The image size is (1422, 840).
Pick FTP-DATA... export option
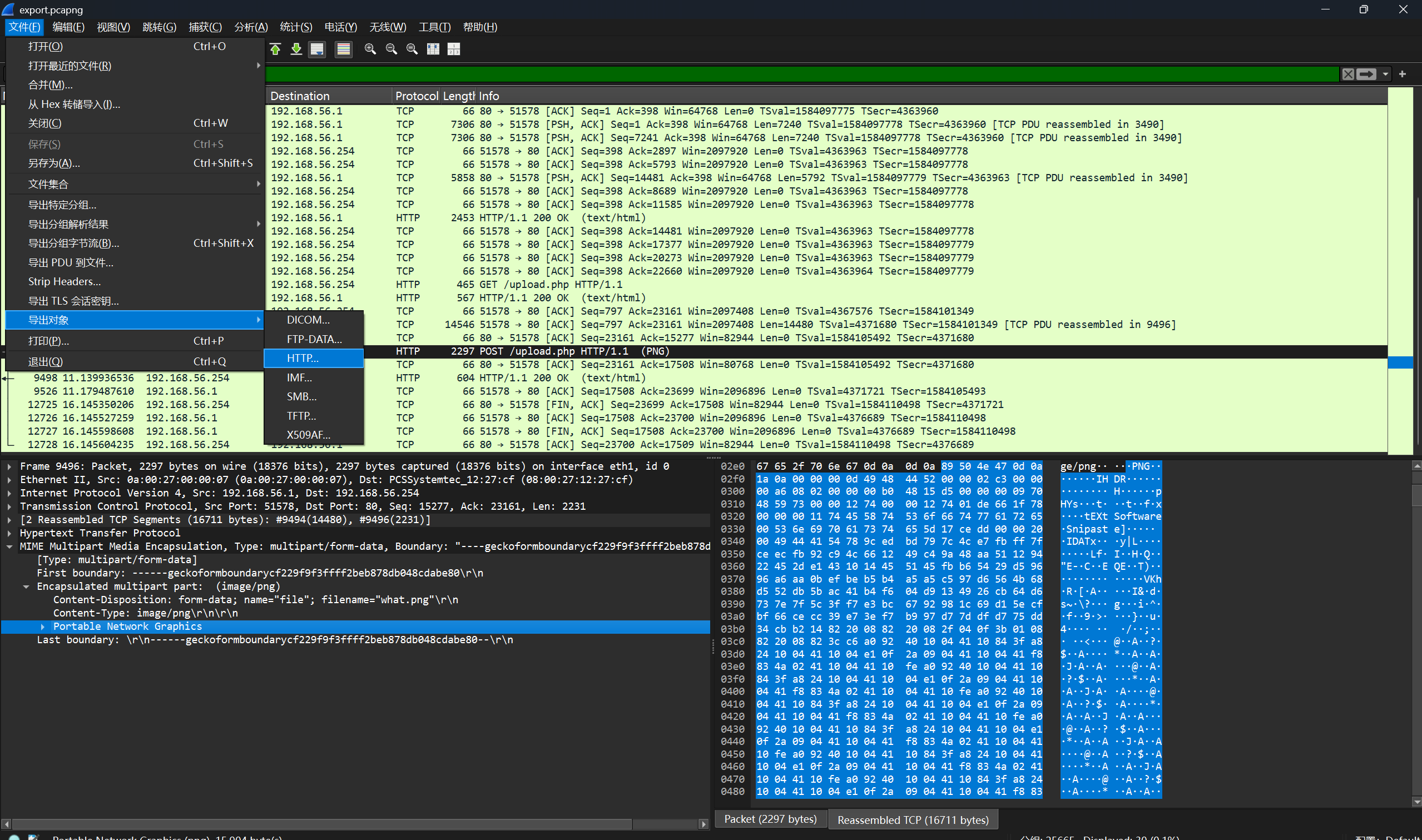click(x=314, y=339)
